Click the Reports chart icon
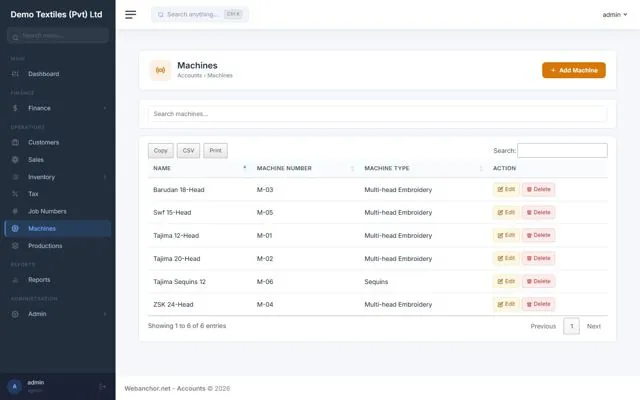The height and width of the screenshot is (400, 640). [15, 280]
